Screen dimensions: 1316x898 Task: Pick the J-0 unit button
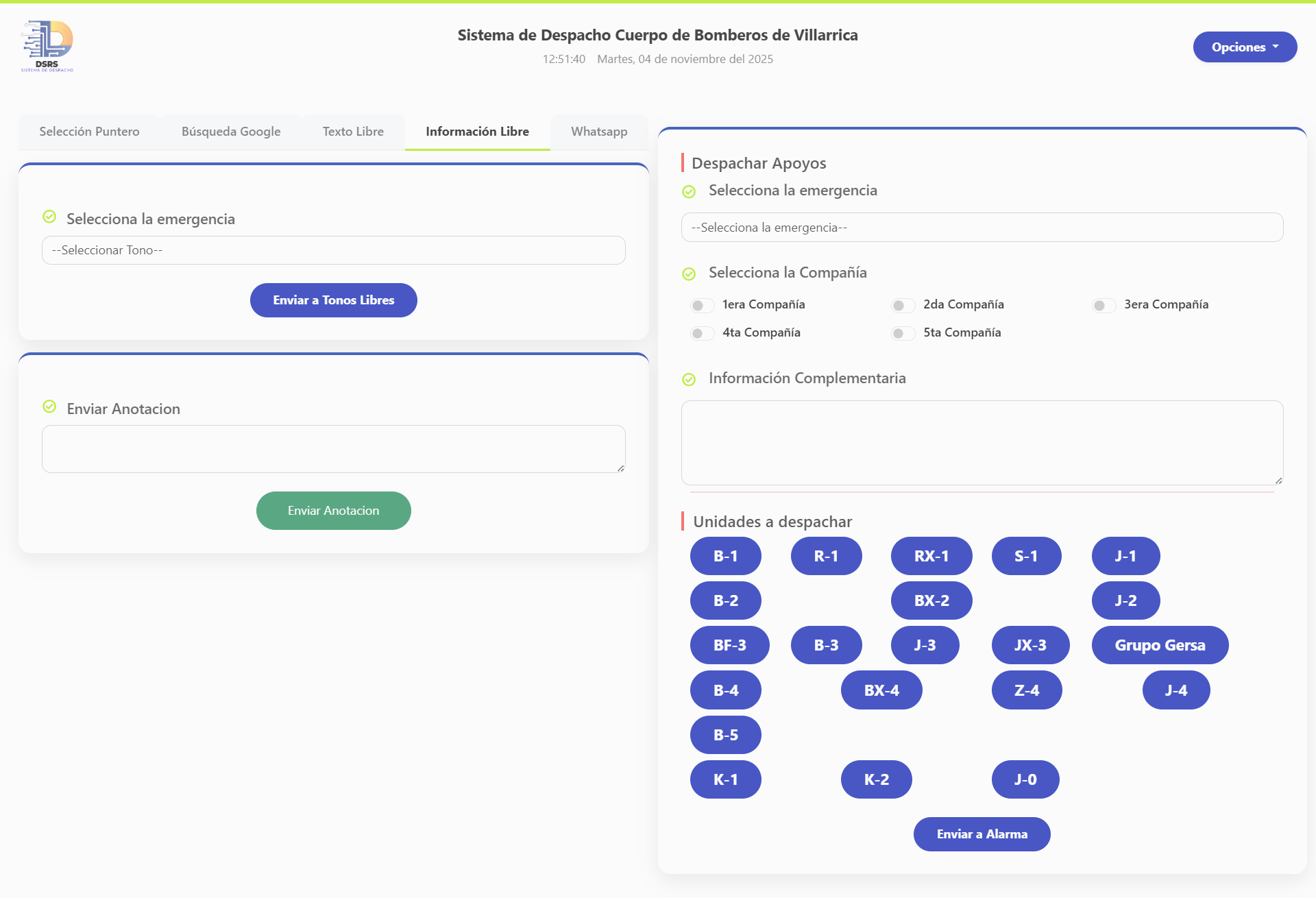1025,779
